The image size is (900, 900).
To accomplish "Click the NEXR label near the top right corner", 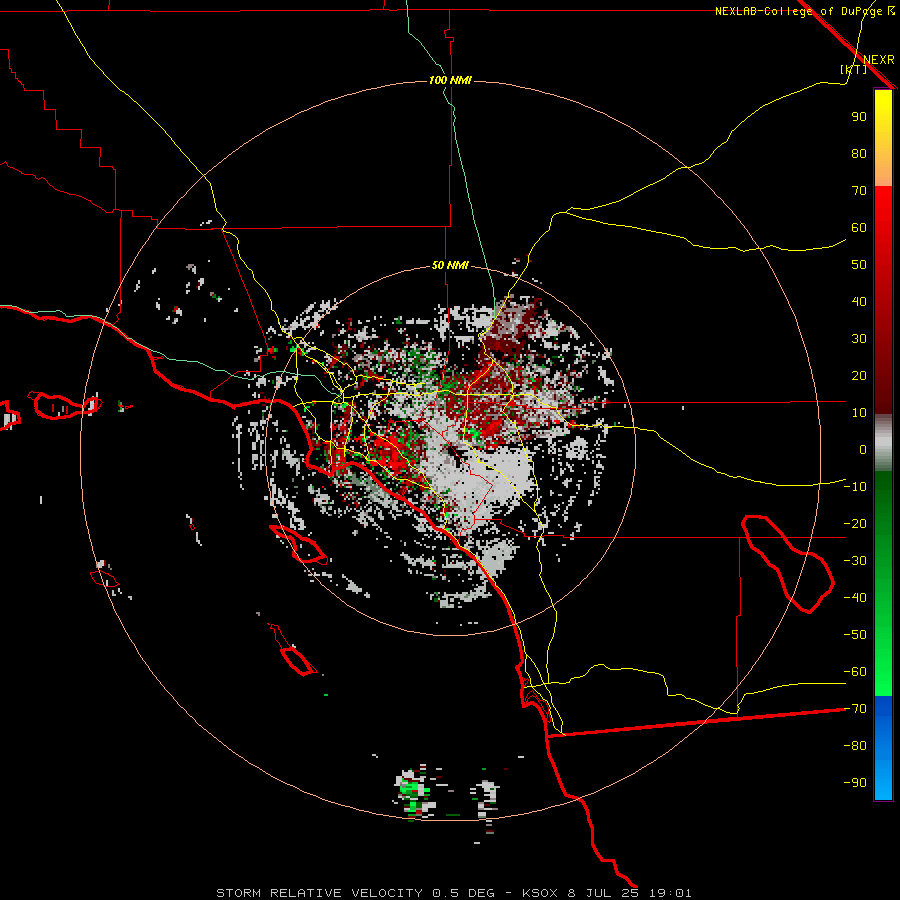I will [879, 60].
